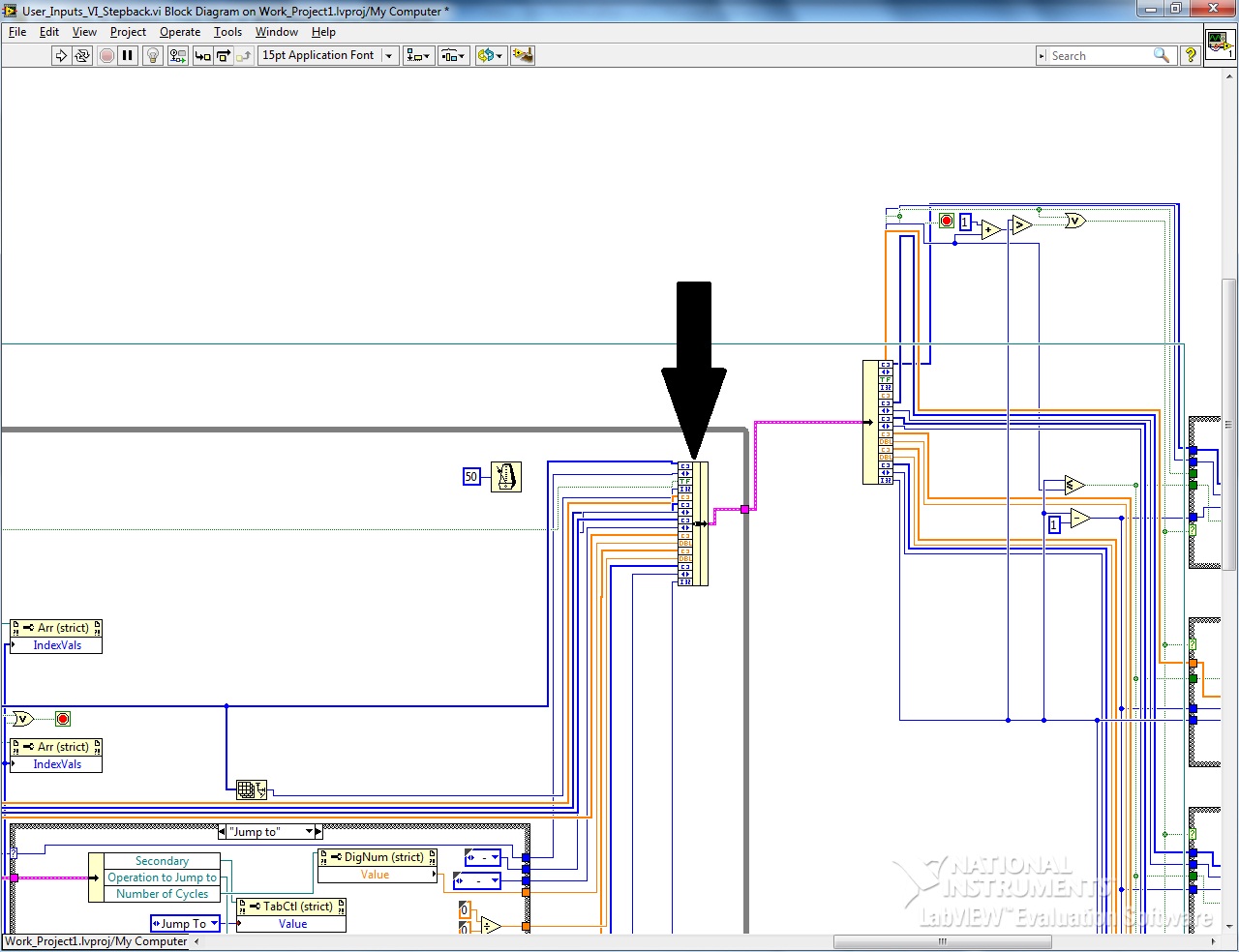Viewport: 1239px width, 952px height.
Task: Open the Help menu
Action: [323, 32]
